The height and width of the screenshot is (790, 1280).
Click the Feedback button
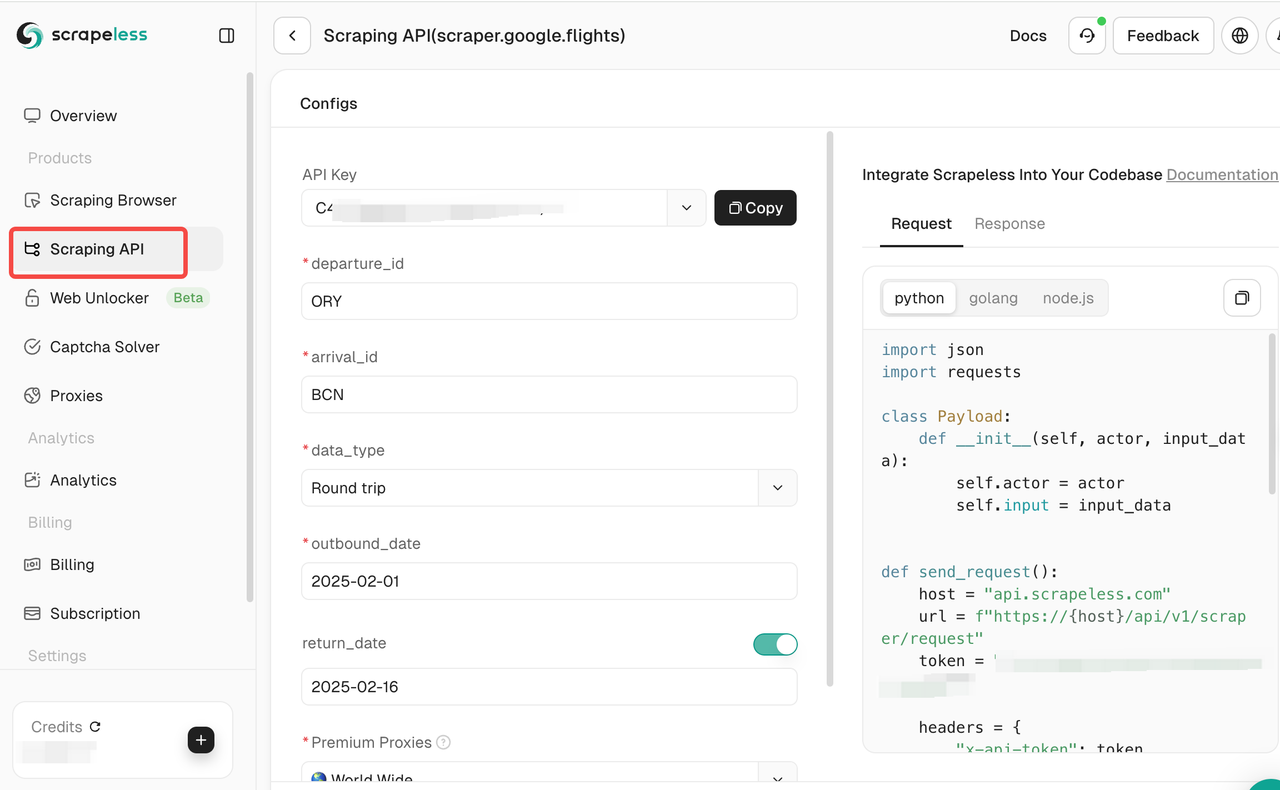coord(1163,35)
